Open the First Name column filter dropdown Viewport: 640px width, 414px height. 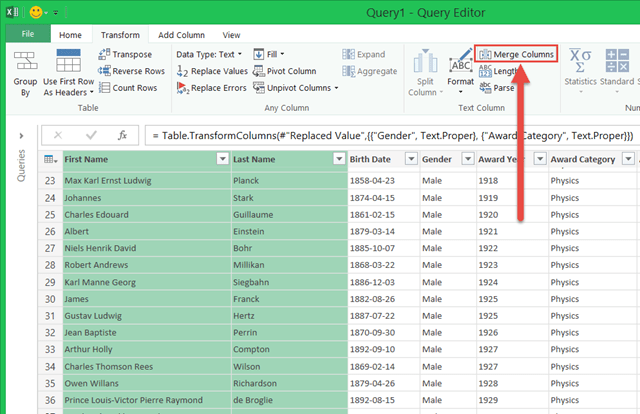pyautogui.click(x=222, y=159)
